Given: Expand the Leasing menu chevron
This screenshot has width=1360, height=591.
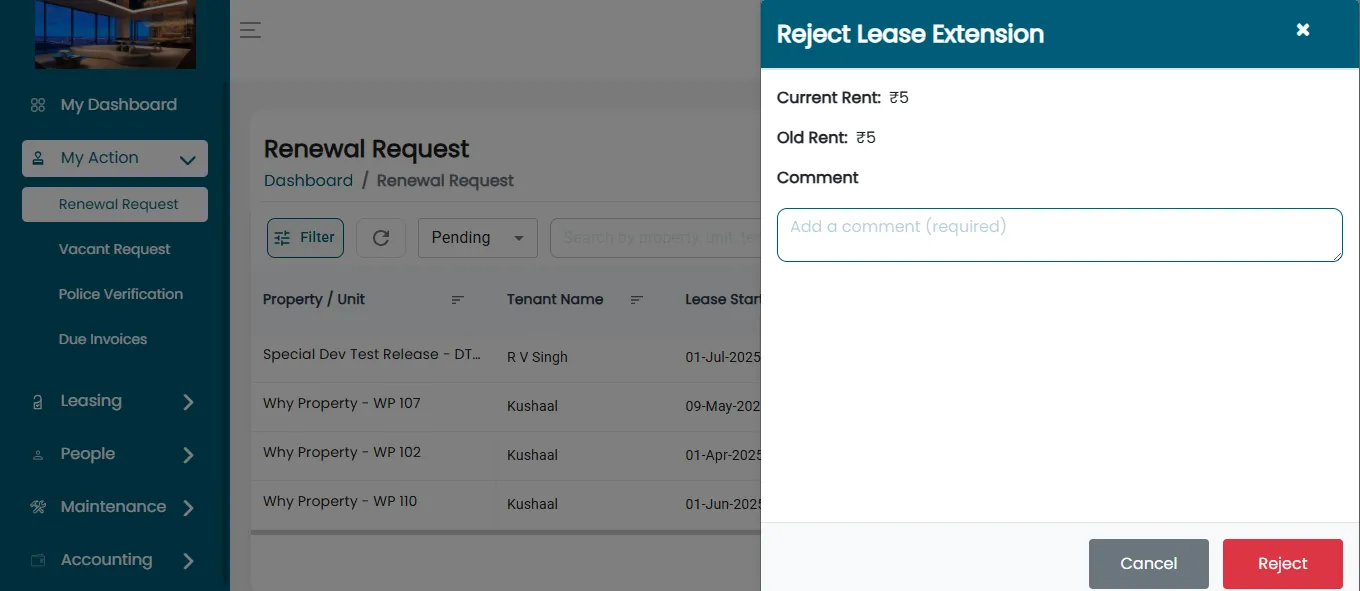Looking at the screenshot, I should 188,402.
